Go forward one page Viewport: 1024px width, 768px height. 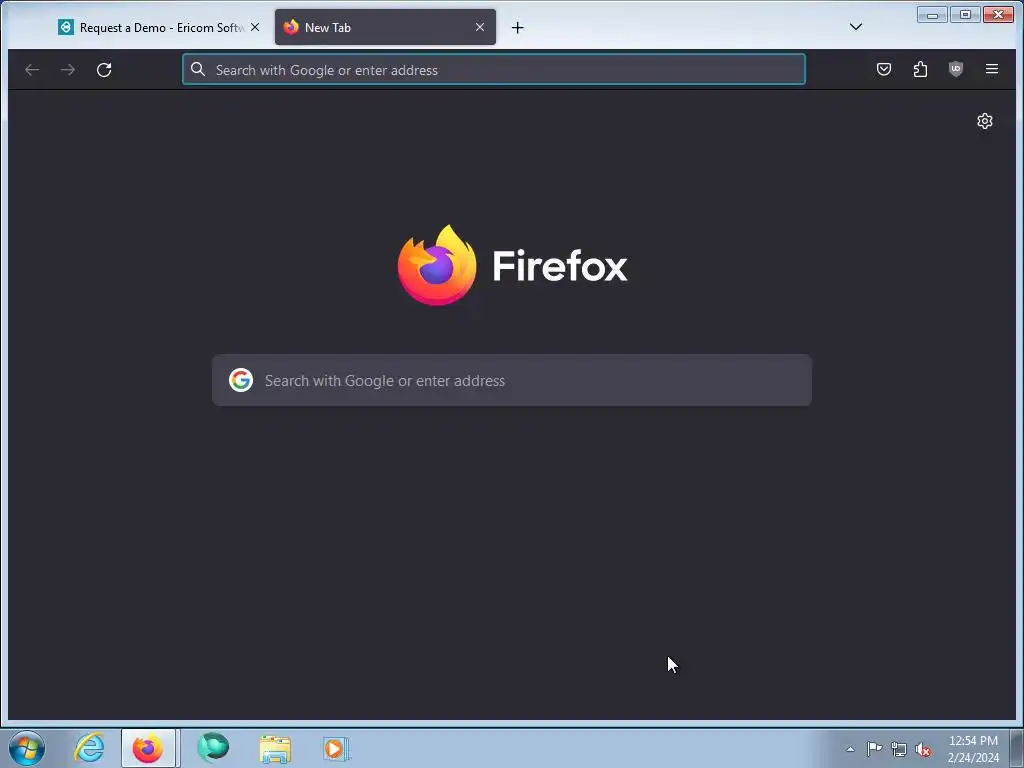pyautogui.click(x=68, y=70)
